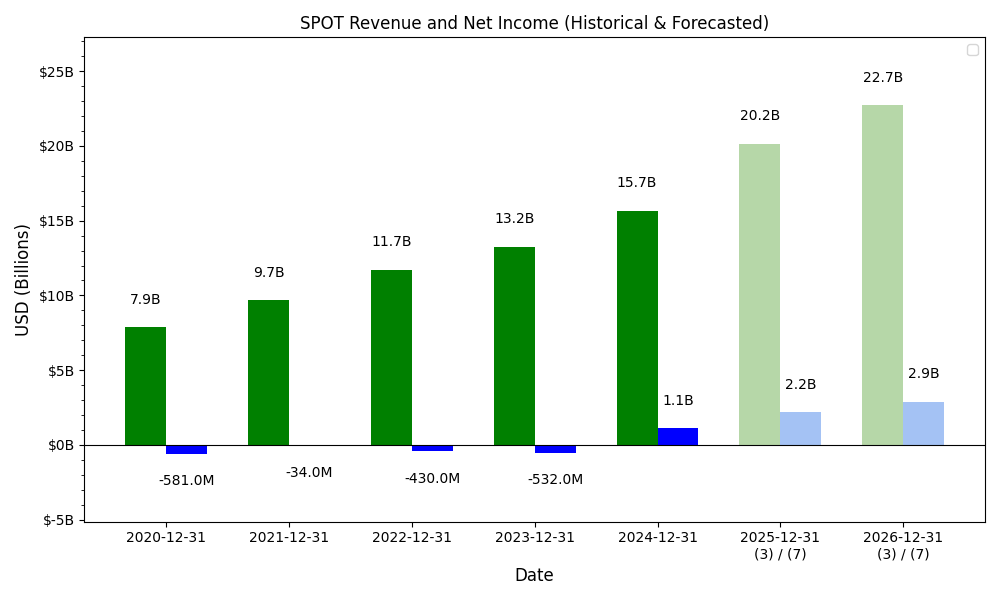Viewport: 1000px width, 600px height.
Task: Click the '2.2B' forecast net income label
Action: tap(800, 384)
